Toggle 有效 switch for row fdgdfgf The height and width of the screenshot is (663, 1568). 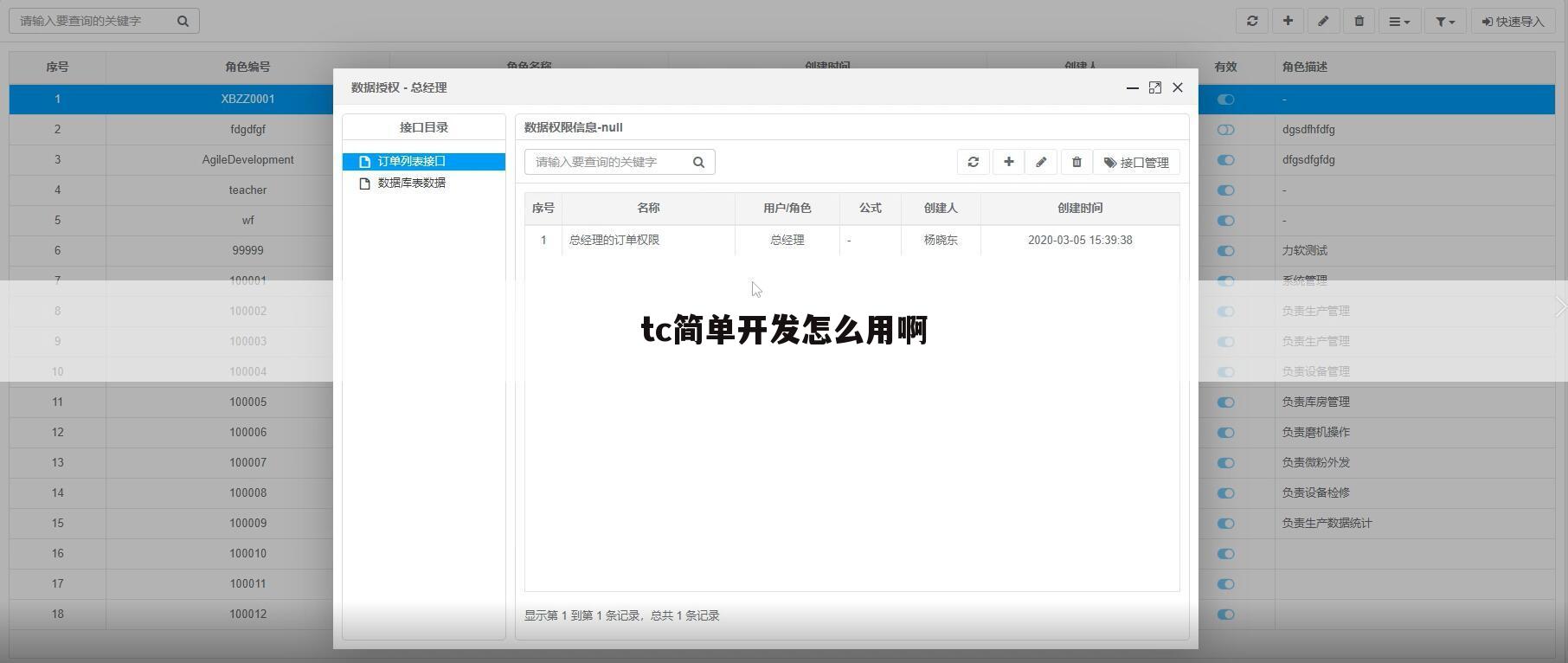1225,130
